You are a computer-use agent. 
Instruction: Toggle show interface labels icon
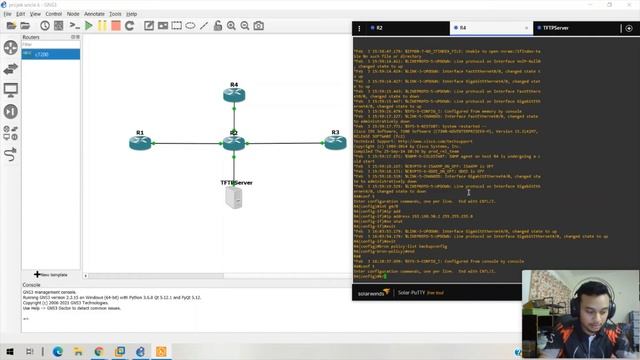click(x=59, y=26)
